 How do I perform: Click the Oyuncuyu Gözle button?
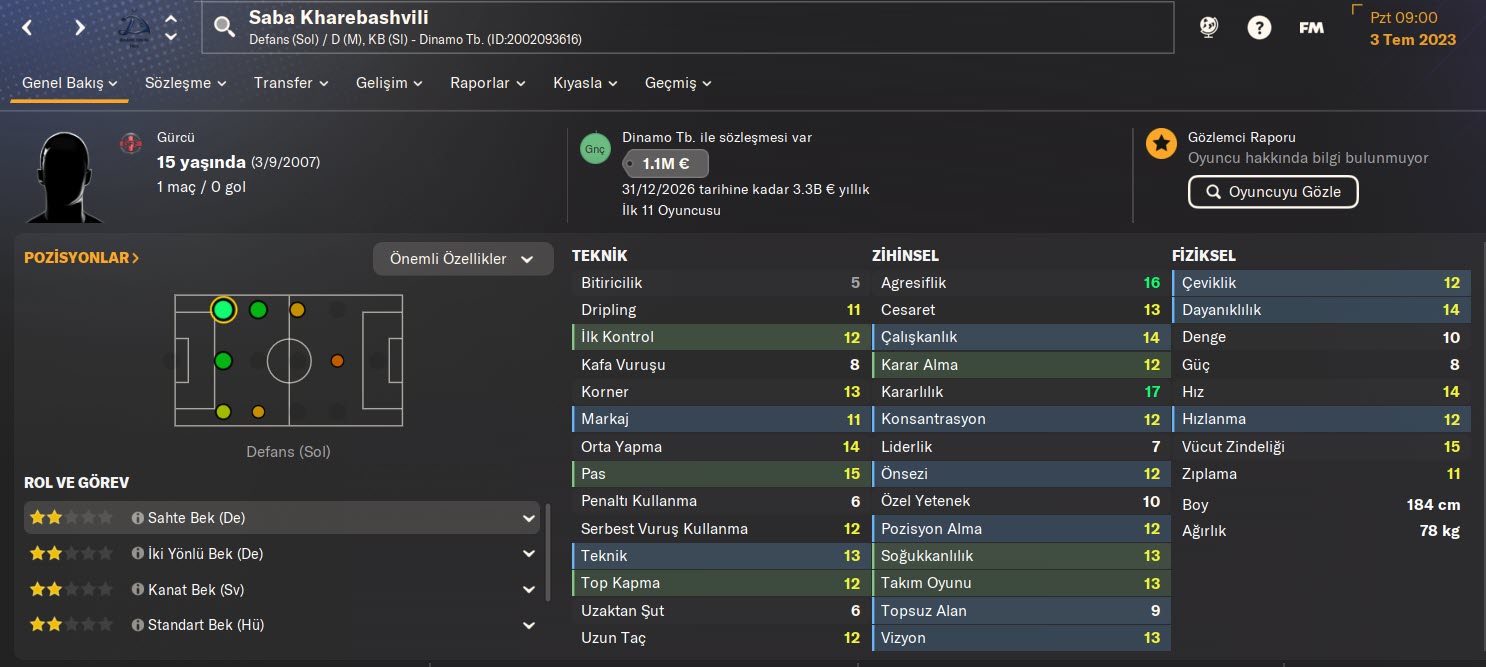[1273, 191]
